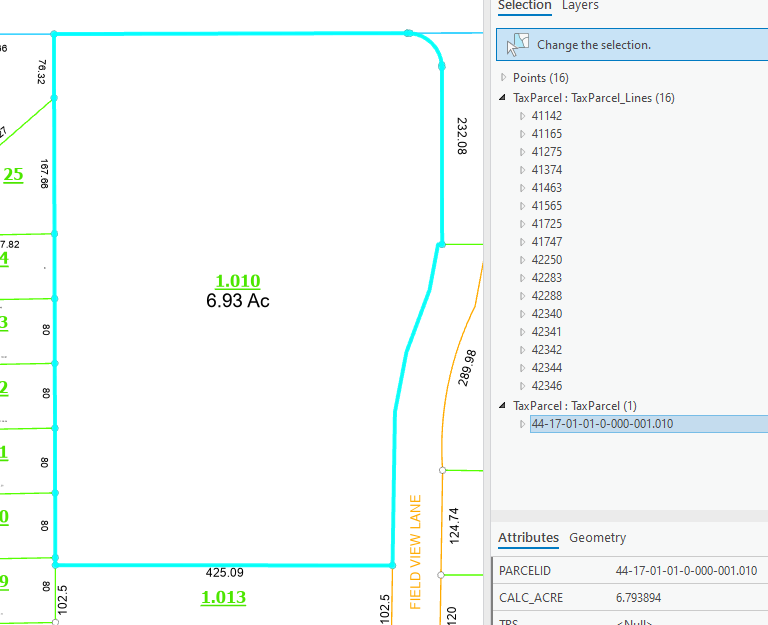This screenshot has height=625, width=768.
Task: Expand line feature 41275
Action: tap(522, 152)
